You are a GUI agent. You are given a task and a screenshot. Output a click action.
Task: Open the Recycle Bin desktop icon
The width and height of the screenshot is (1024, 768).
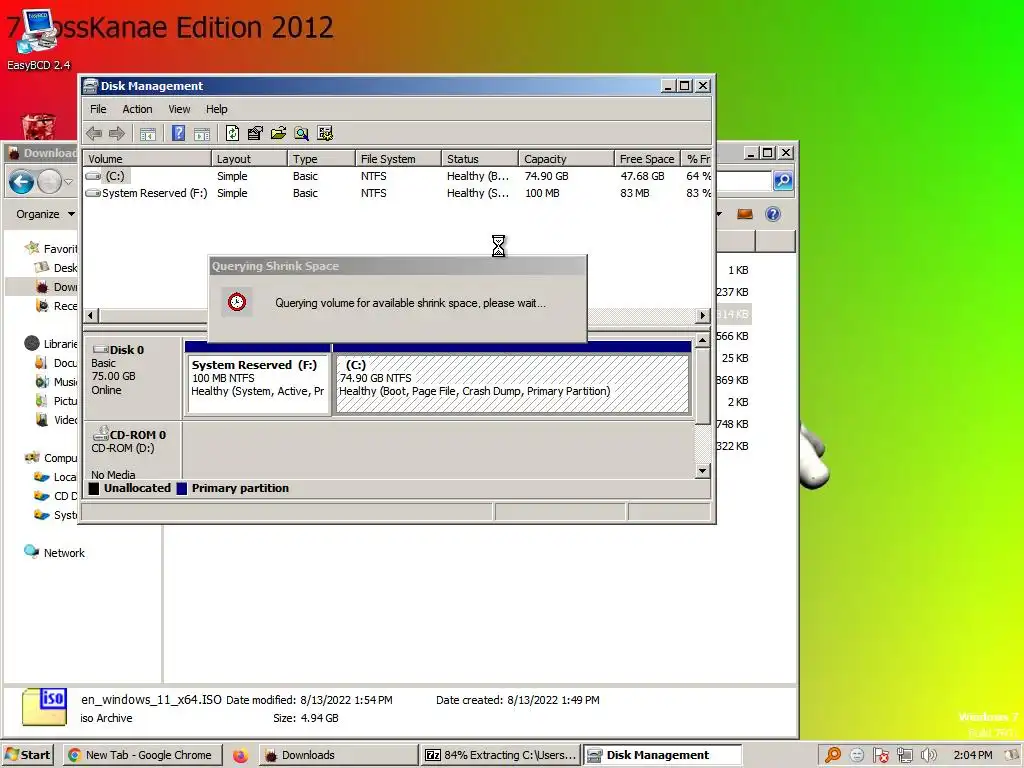39,127
